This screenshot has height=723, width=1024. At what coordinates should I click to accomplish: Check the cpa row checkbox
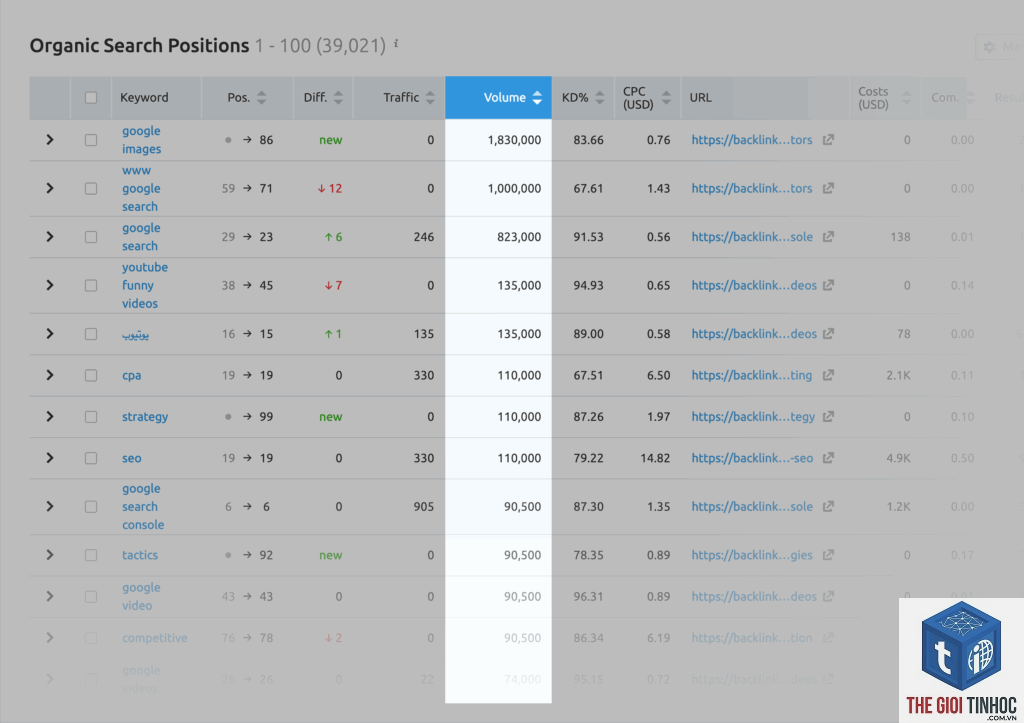91,375
